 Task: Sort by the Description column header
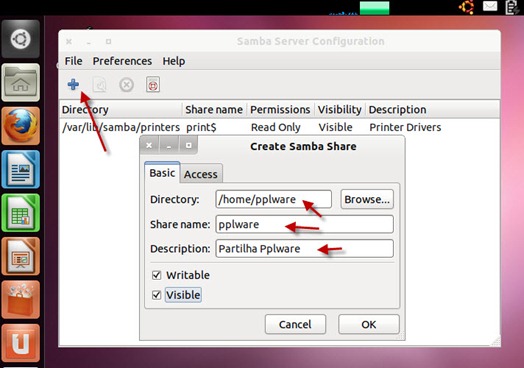coord(432,110)
